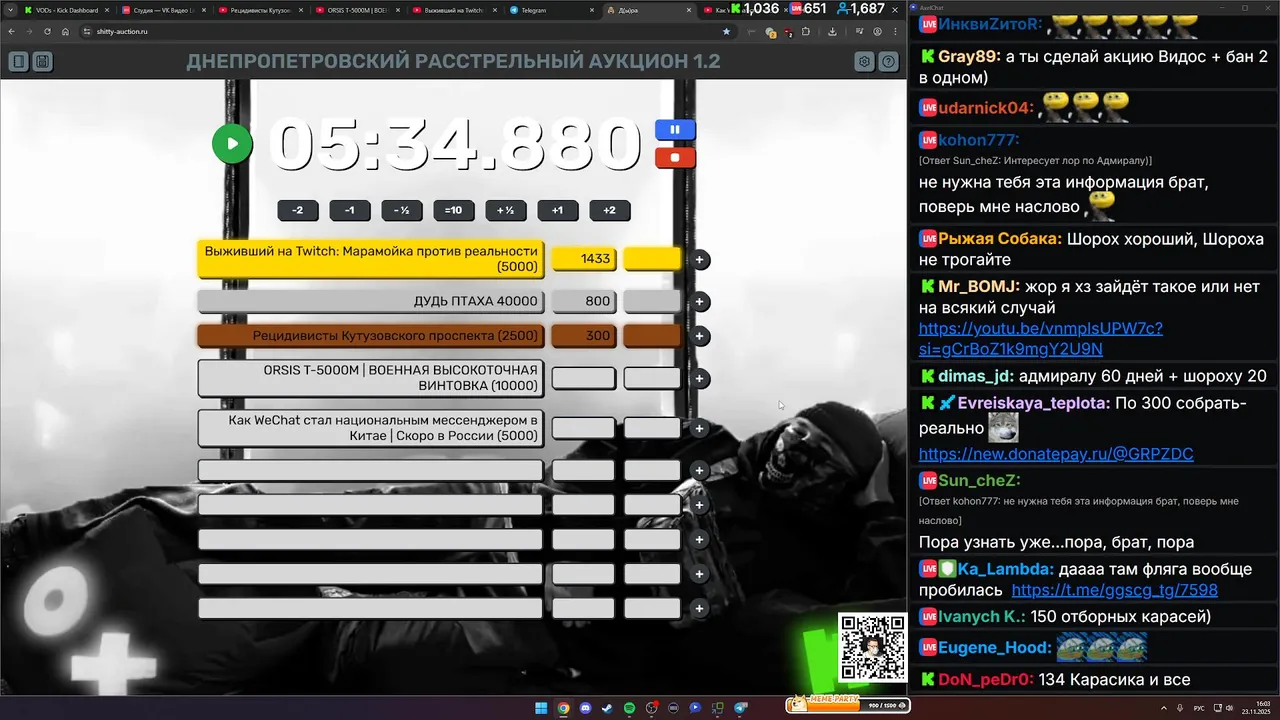Edit the 300 amount field
1280x720 pixels.
tap(584, 336)
